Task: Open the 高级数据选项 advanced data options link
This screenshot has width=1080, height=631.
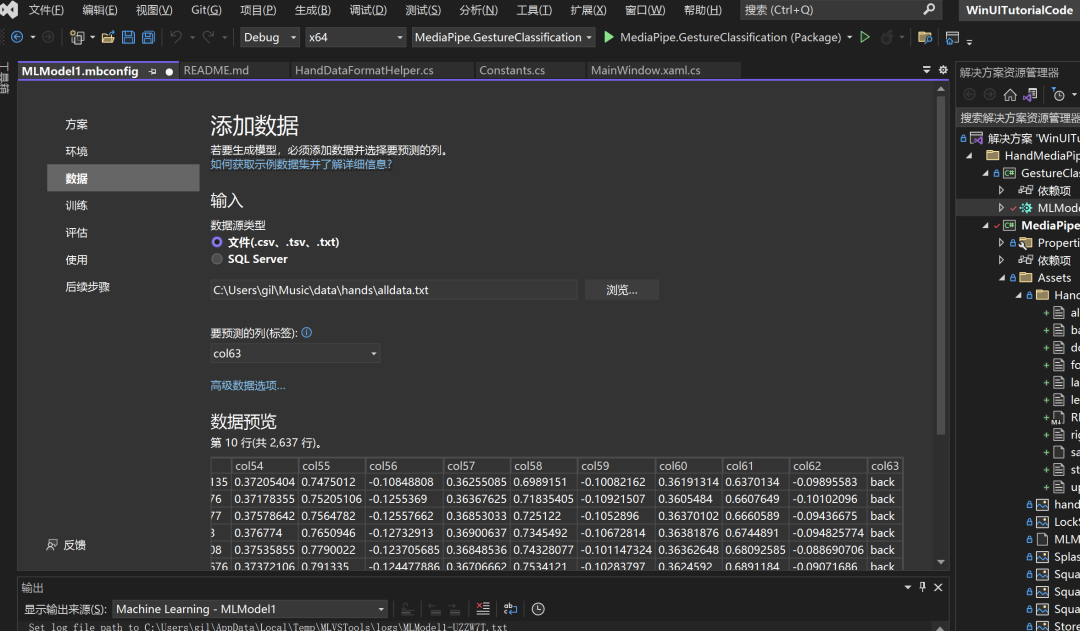Action: pyautogui.click(x=247, y=386)
